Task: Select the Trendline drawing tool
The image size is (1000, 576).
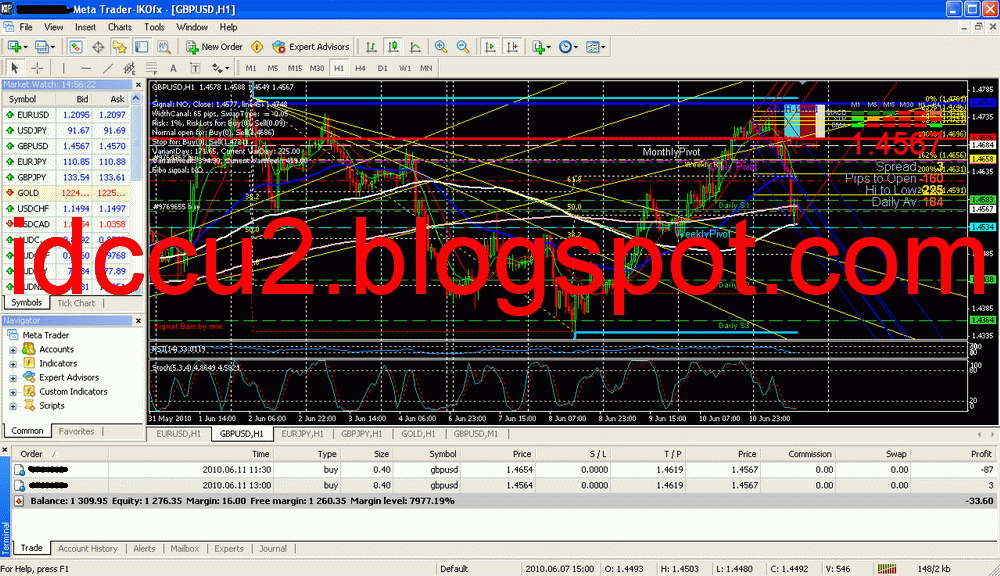Action: pos(108,68)
